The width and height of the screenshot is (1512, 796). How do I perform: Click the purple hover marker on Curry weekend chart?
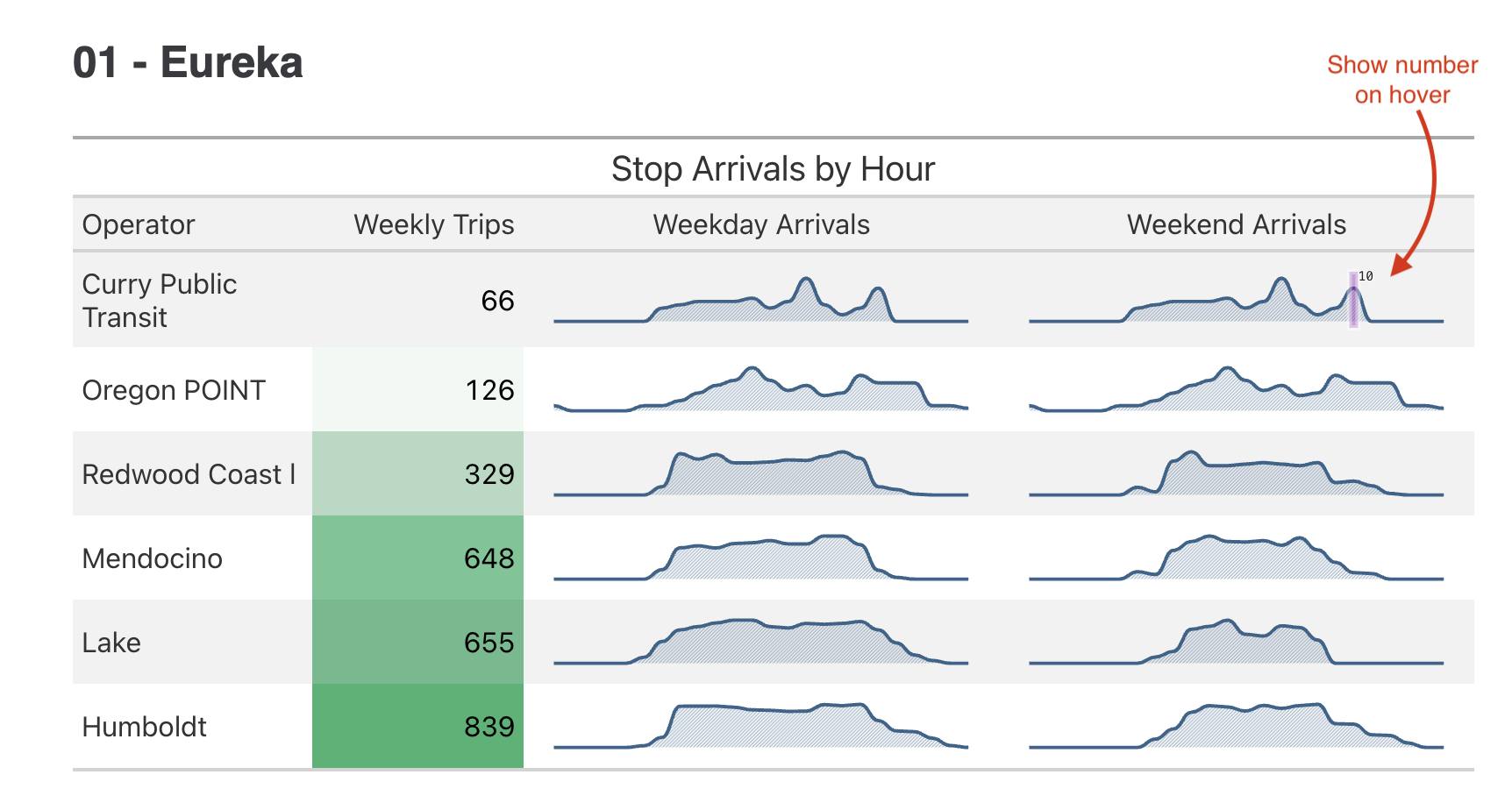1353,300
